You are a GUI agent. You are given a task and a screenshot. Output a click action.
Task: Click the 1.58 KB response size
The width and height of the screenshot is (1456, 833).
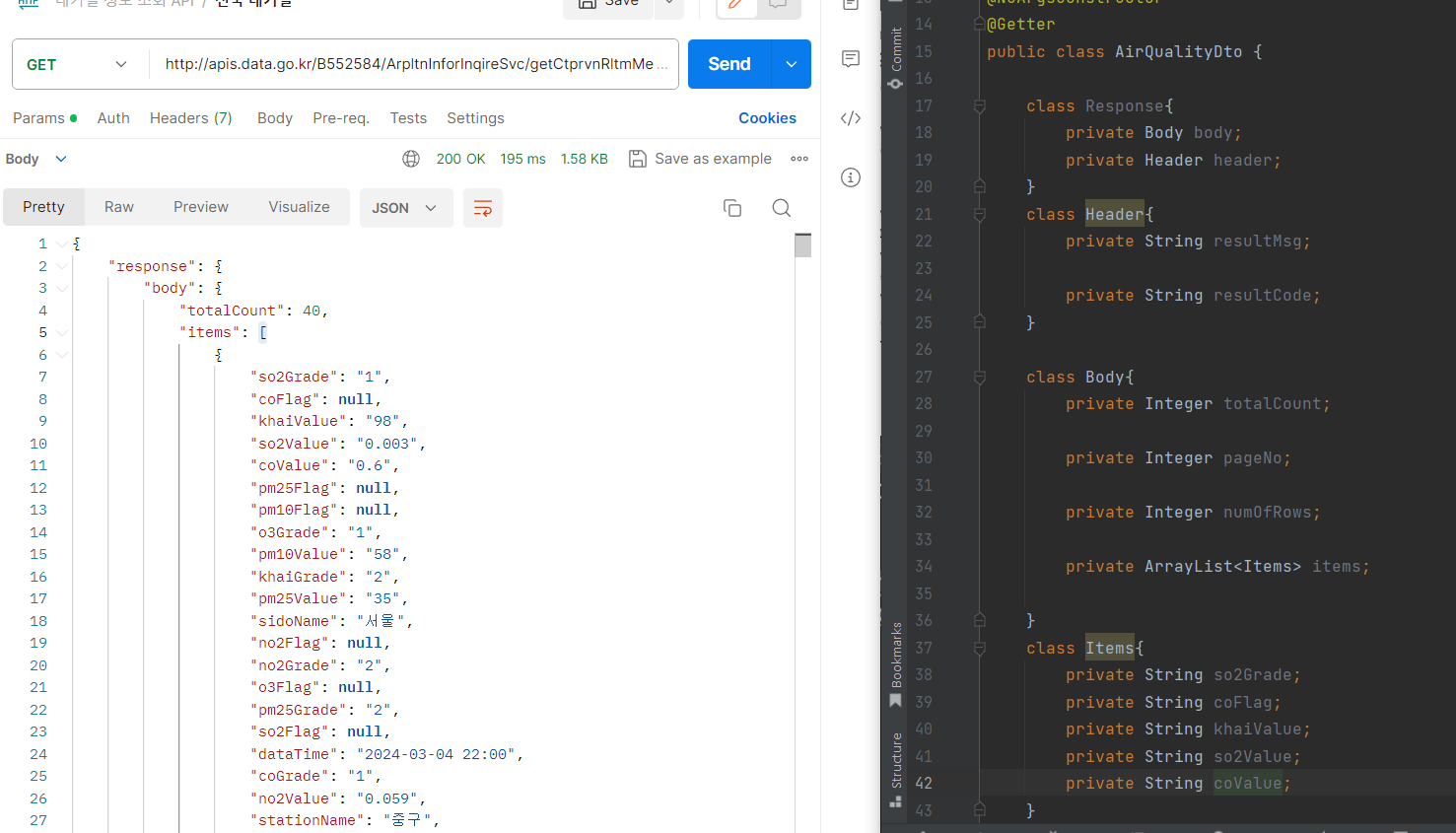pos(584,159)
